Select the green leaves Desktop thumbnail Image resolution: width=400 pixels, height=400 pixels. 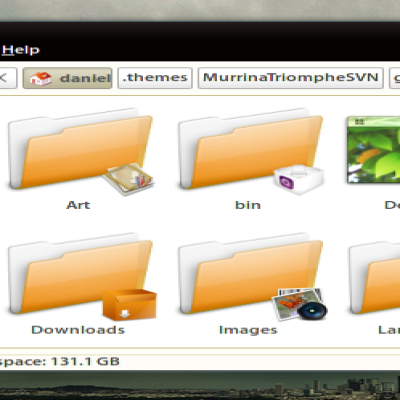373,150
